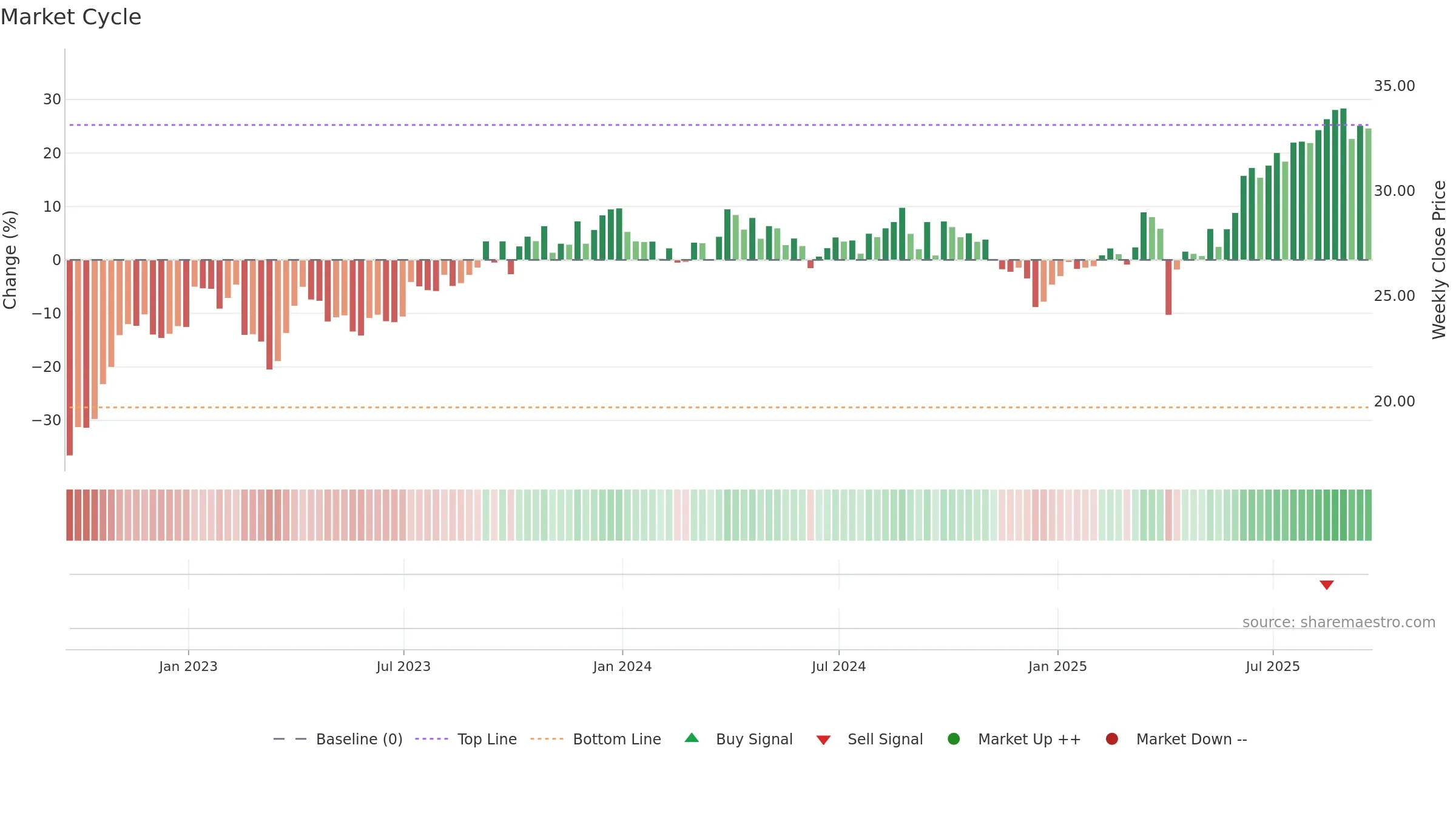This screenshot has height=819, width=1456.
Task: Click the Jan 2024 x-axis label
Action: click(x=622, y=666)
